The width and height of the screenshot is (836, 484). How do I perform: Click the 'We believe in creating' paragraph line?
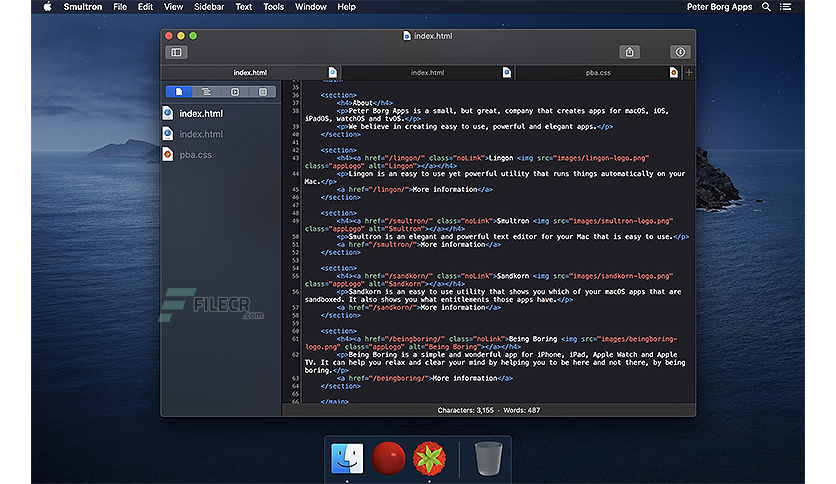pyautogui.click(x=475, y=127)
